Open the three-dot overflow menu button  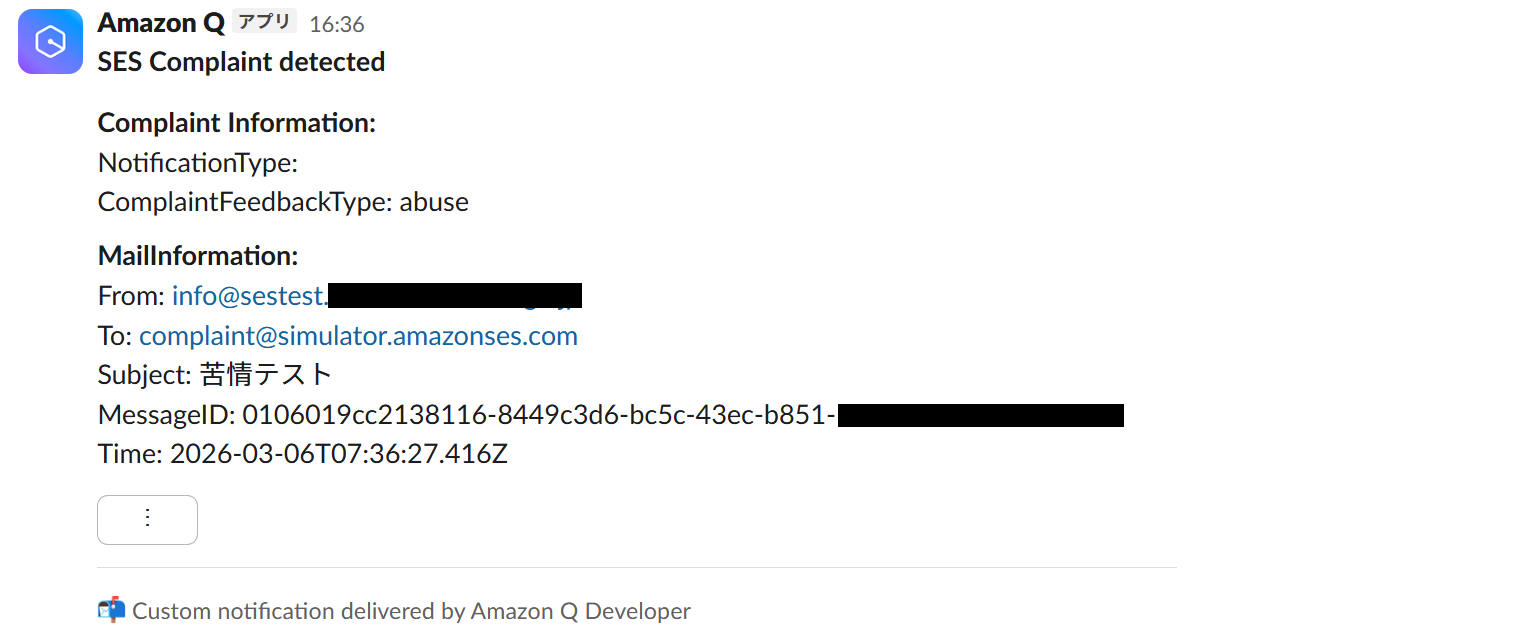tap(147, 519)
